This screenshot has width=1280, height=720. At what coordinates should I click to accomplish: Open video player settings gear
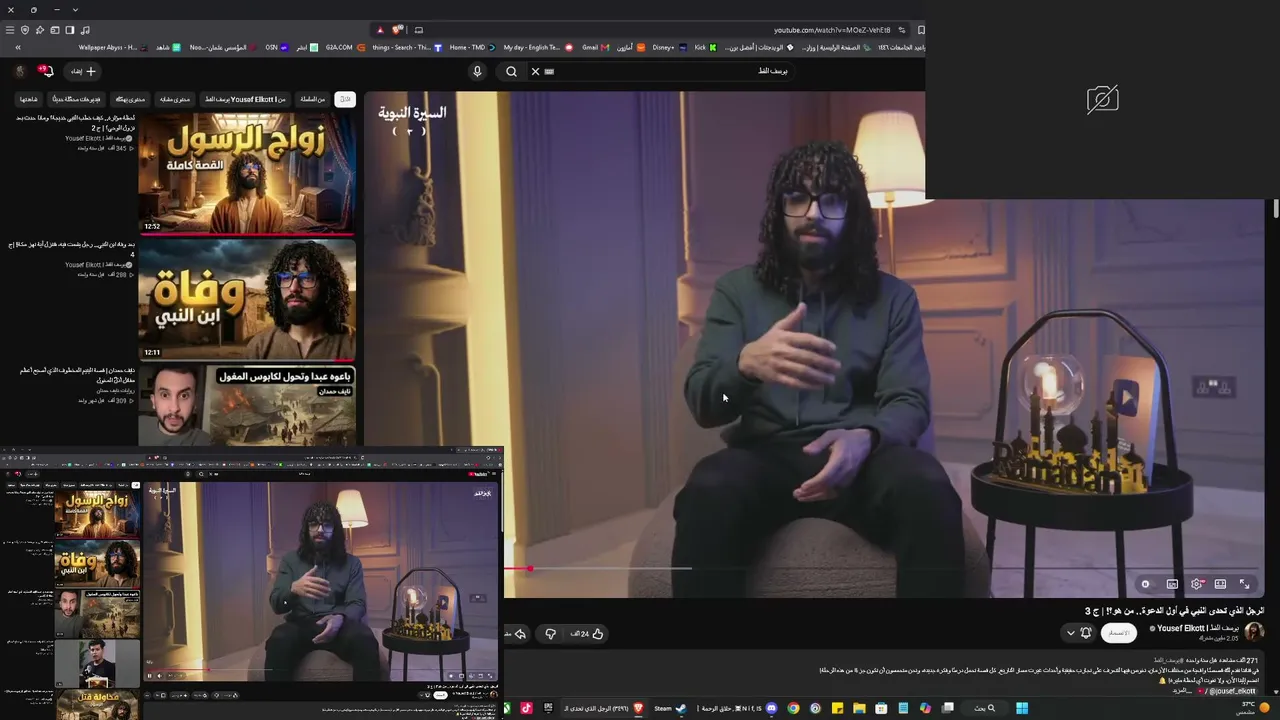[x=1196, y=584]
